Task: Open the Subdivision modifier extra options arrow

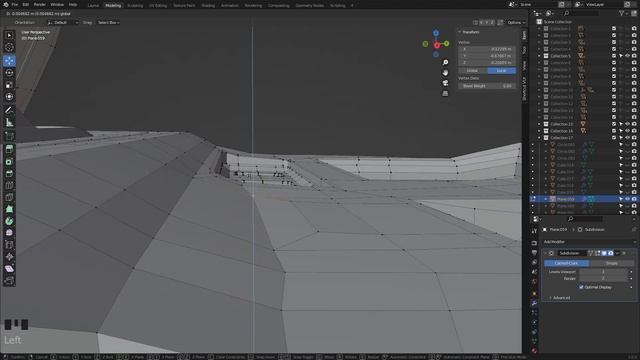Action: (617, 253)
